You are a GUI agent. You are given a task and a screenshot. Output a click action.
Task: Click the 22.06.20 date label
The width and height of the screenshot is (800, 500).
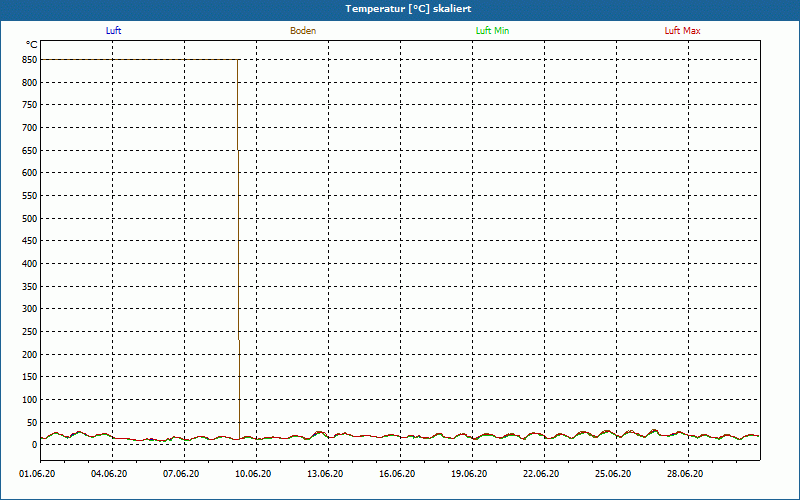(x=541, y=474)
